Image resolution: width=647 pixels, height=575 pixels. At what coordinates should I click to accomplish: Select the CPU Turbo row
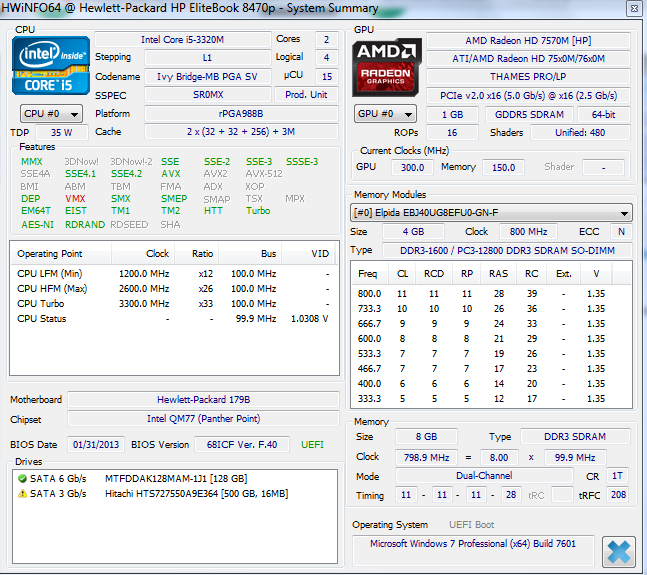(173, 304)
